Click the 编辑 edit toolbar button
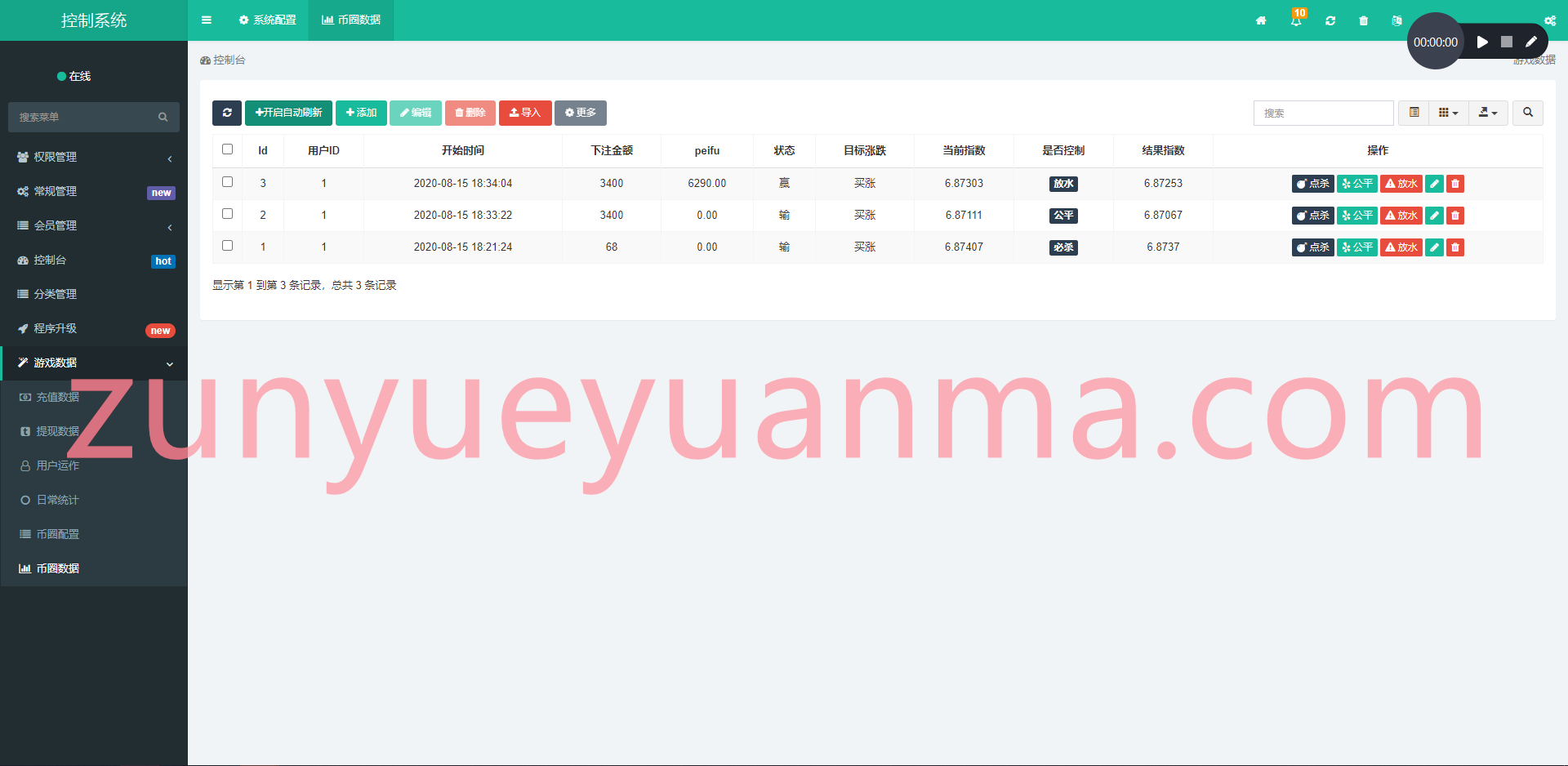Screen dimensions: 1568x766 point(416,113)
